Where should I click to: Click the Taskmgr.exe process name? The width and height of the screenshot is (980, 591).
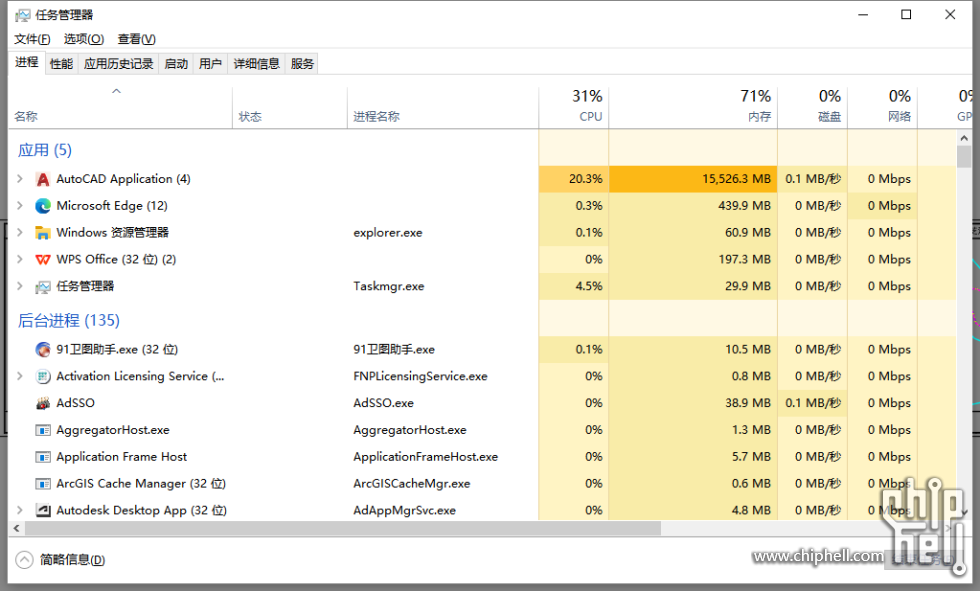click(x=389, y=286)
